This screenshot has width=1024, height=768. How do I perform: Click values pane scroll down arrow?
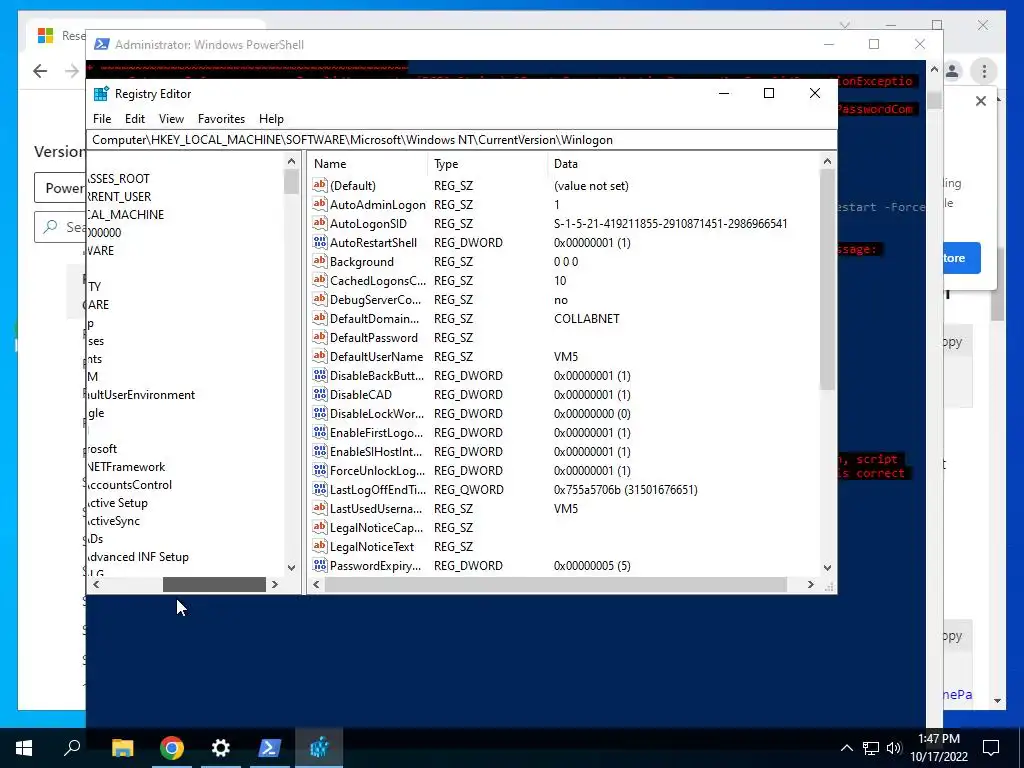pos(827,568)
